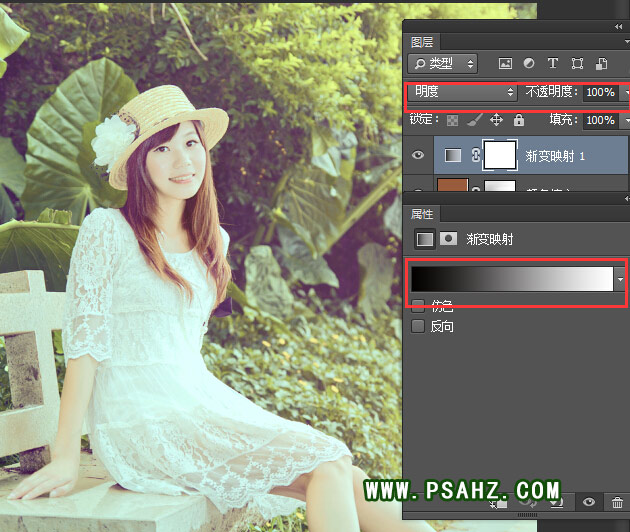
Task: Switch to the 属性 properties tab
Action: tap(422, 214)
